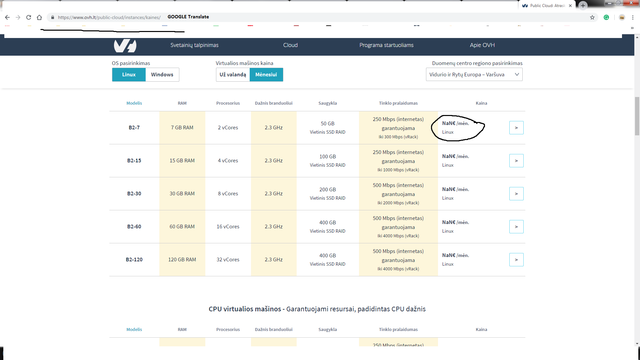Open the browser home icon
The height and width of the screenshot is (360, 640).
(39, 17)
